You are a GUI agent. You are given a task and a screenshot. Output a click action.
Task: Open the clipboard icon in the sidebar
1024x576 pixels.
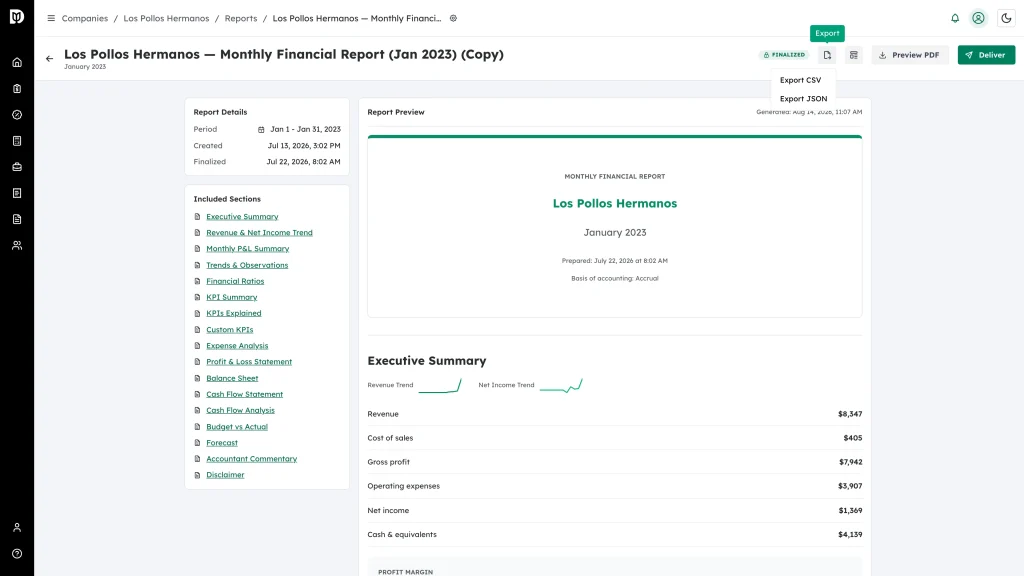click(x=17, y=89)
